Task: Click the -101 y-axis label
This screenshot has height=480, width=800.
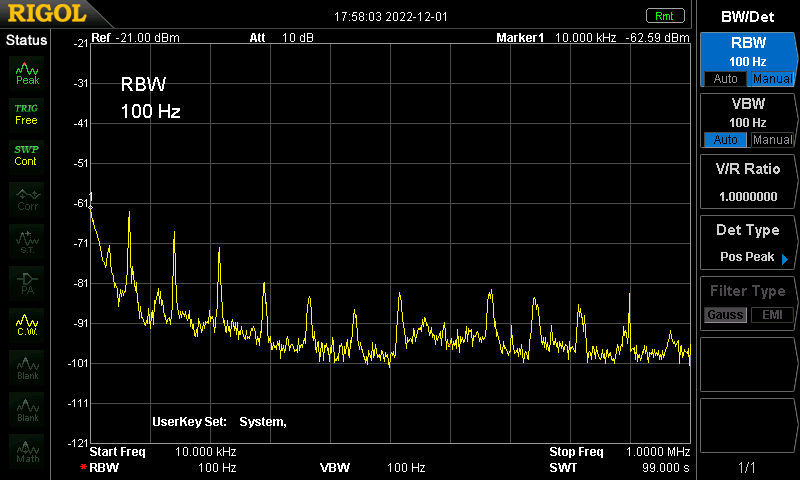Action: click(x=78, y=363)
